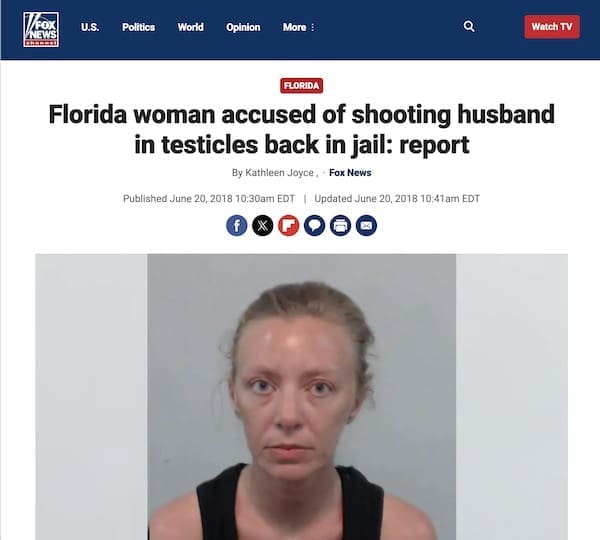
Task: Open the U.S. section
Action: point(90,27)
